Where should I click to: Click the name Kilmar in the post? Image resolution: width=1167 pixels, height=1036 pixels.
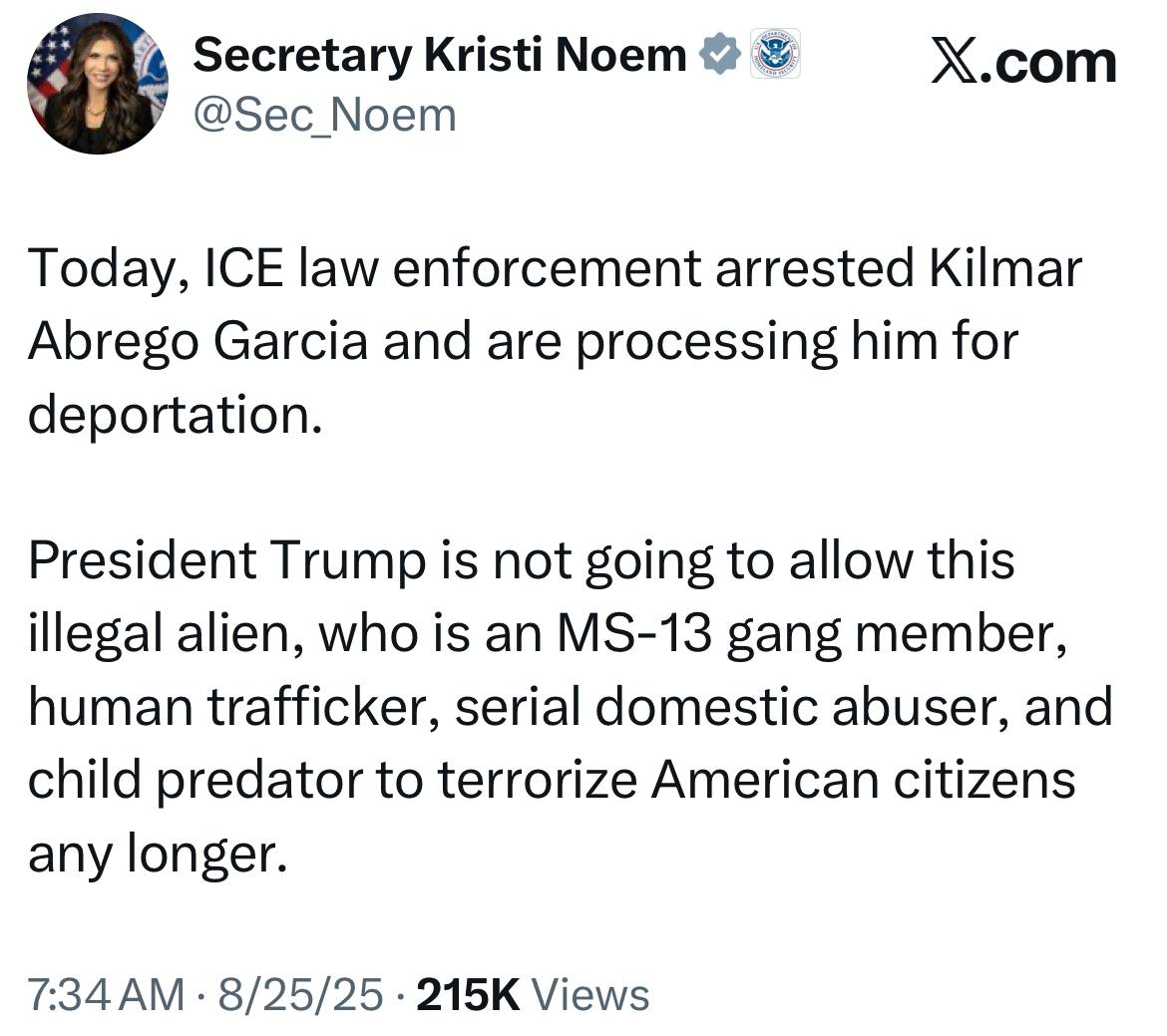tap(1004, 268)
